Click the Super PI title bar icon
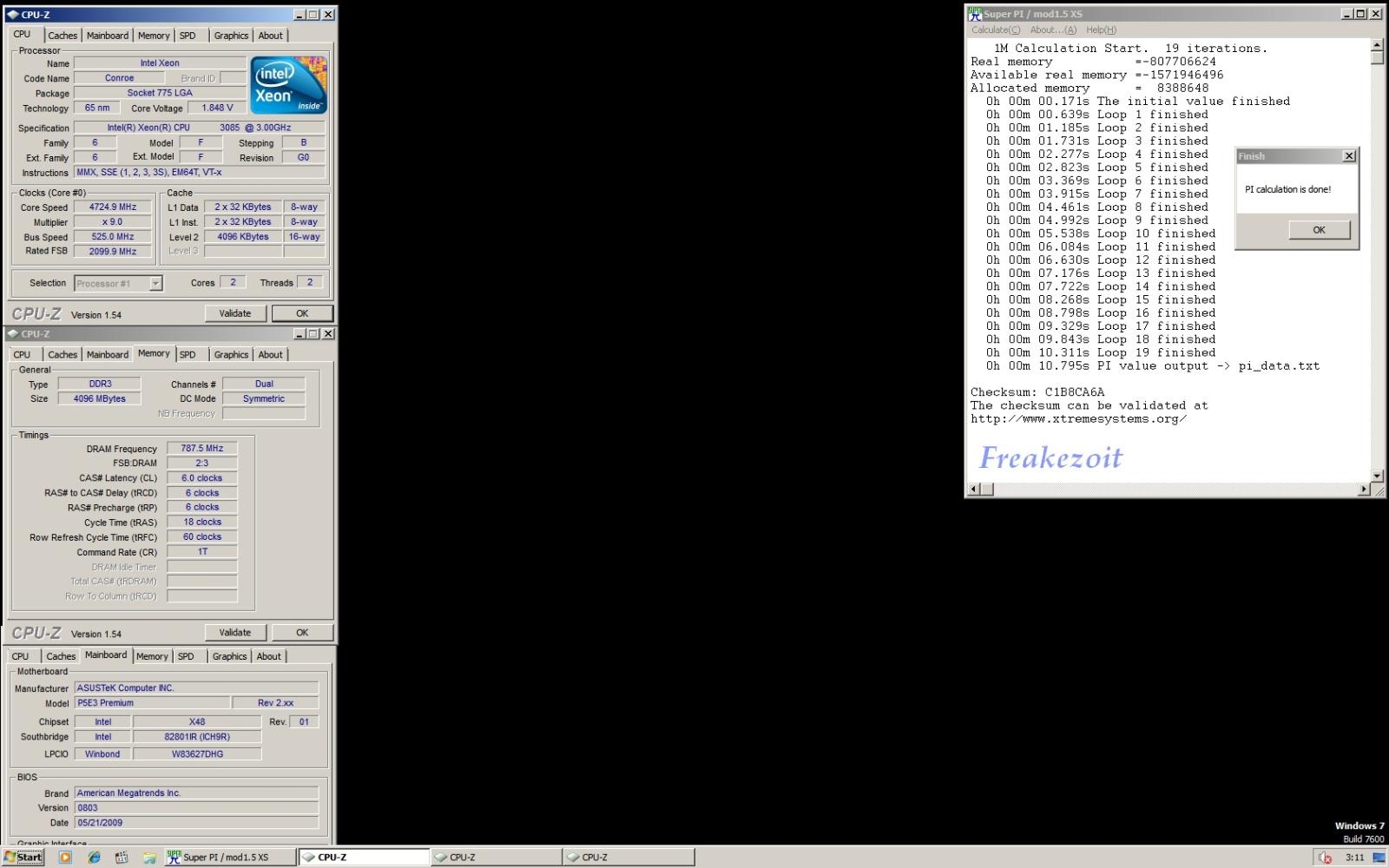This screenshot has width=1389, height=868. tap(975, 14)
